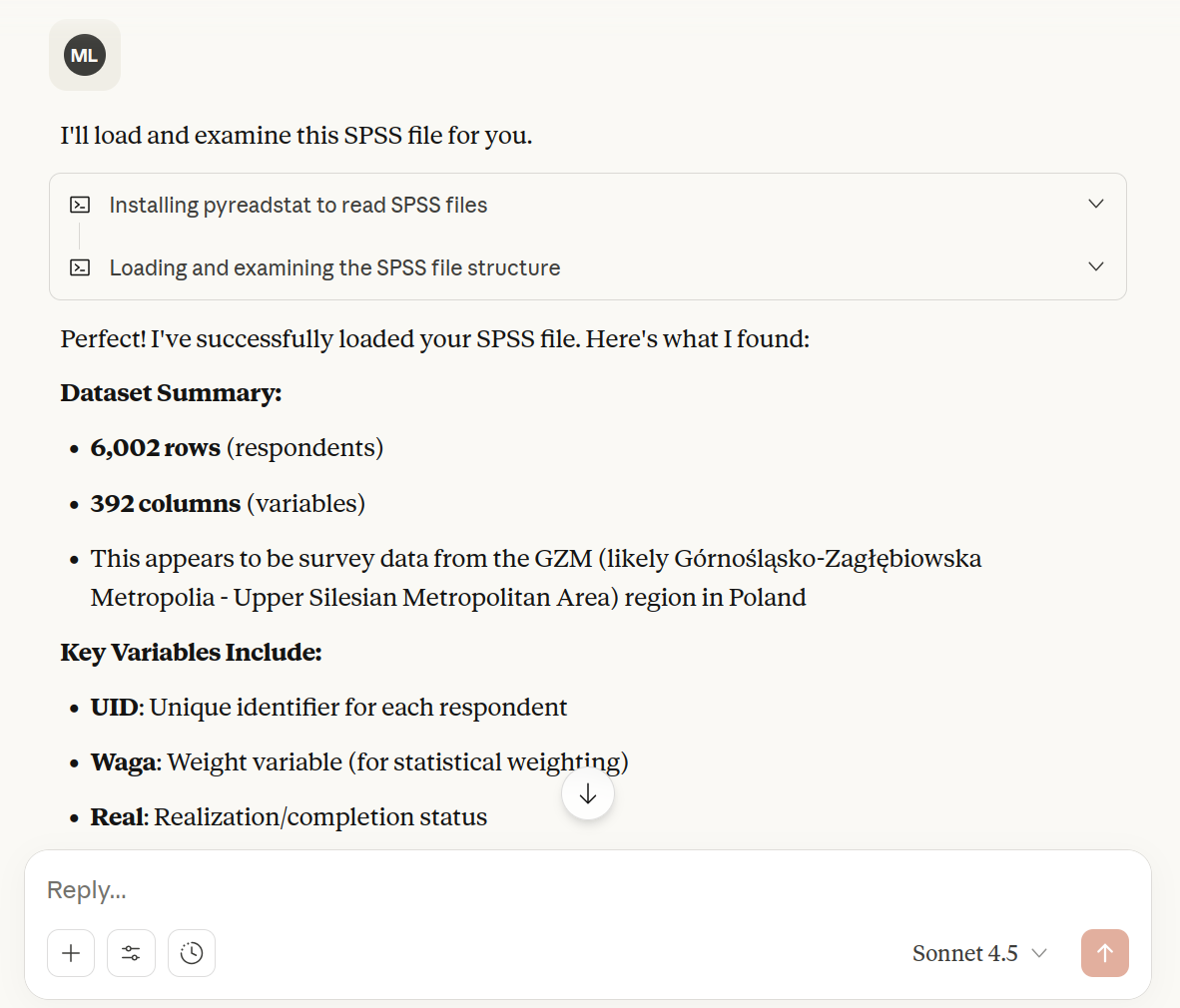Viewport: 1180px width, 1008px height.
Task: Click 'Loading and examining the SPSS file structure' label
Action: 334,267
